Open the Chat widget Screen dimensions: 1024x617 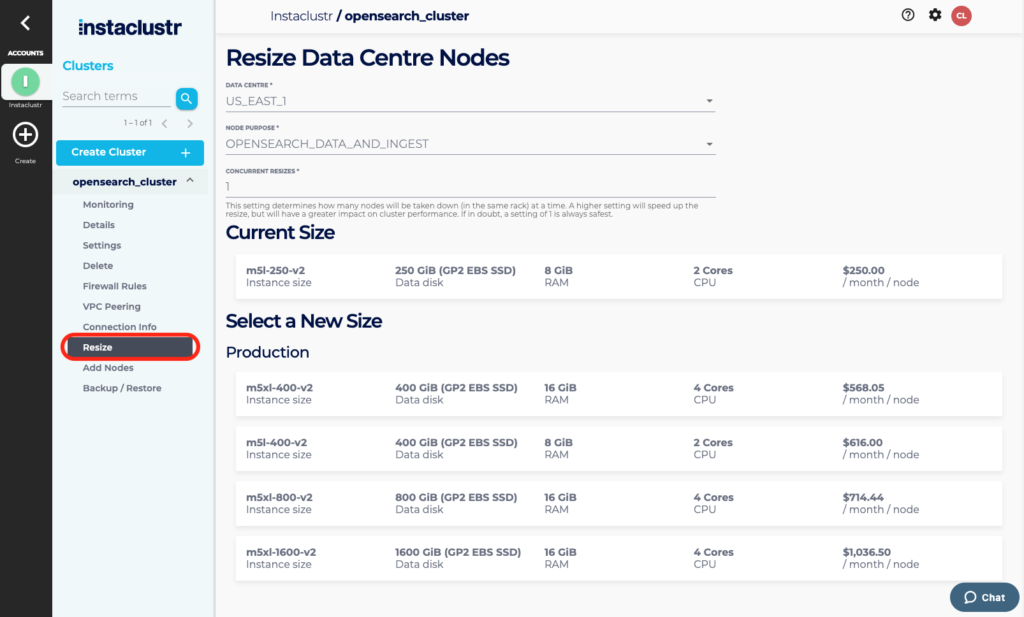click(984, 597)
